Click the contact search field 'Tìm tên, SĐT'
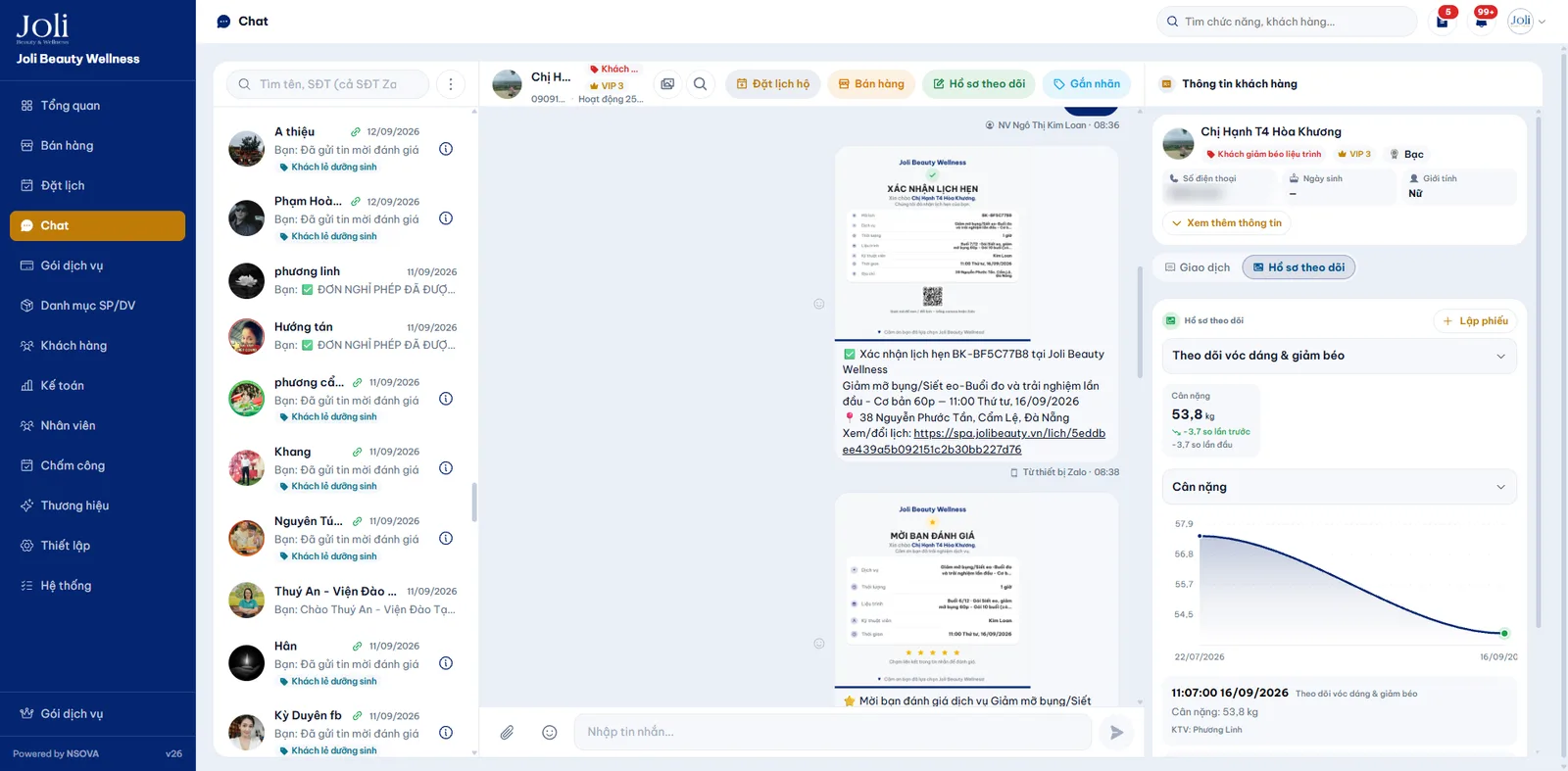 tap(328, 84)
